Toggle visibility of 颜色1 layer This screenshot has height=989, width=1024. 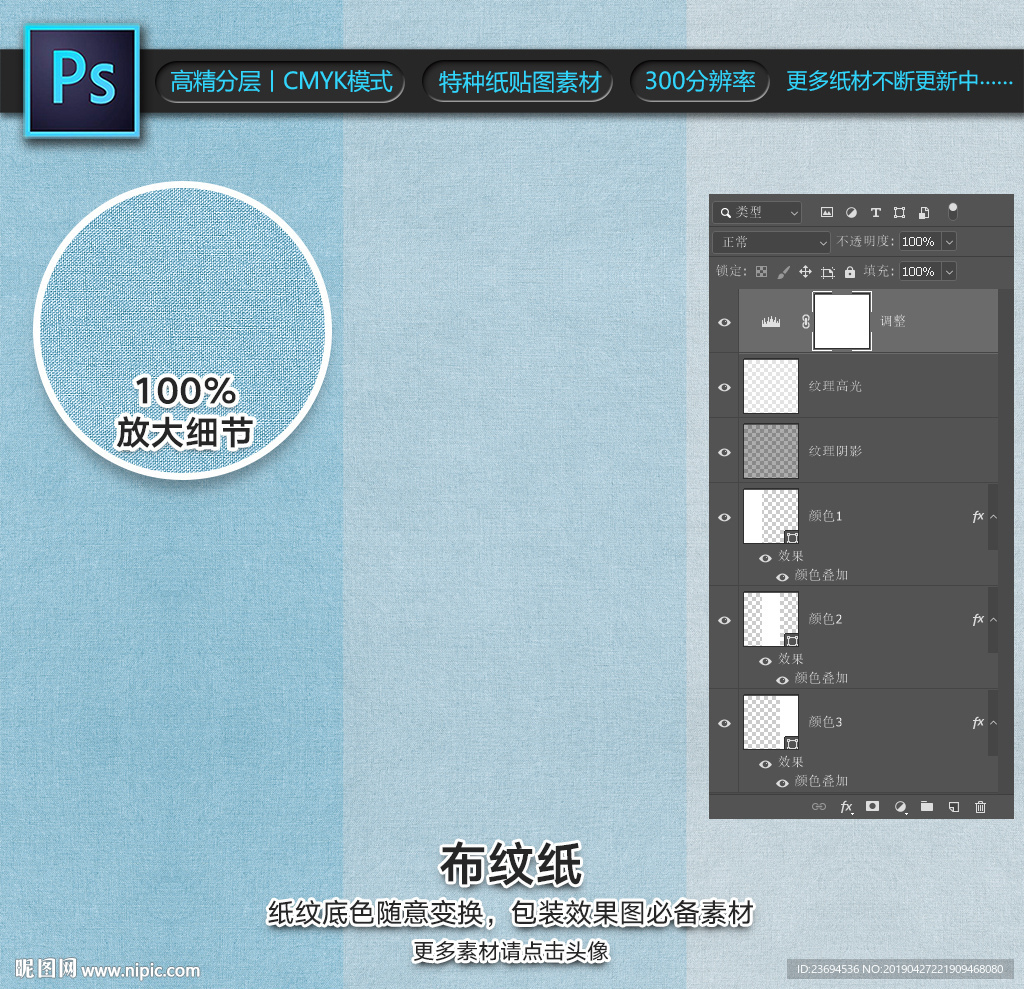click(724, 517)
